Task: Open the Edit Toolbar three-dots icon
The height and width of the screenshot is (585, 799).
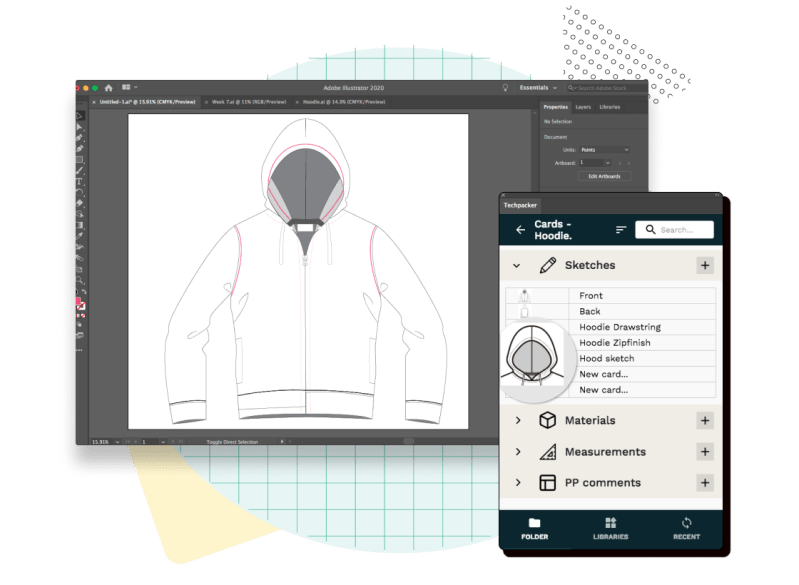Action: [x=79, y=350]
